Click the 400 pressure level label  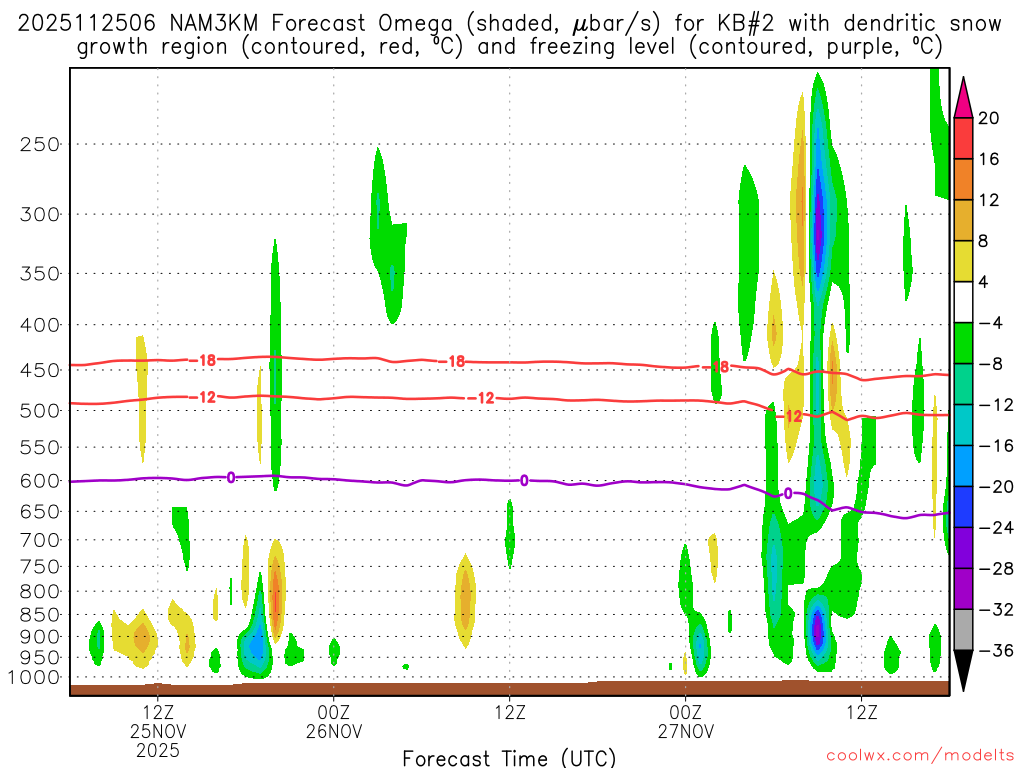(40, 325)
